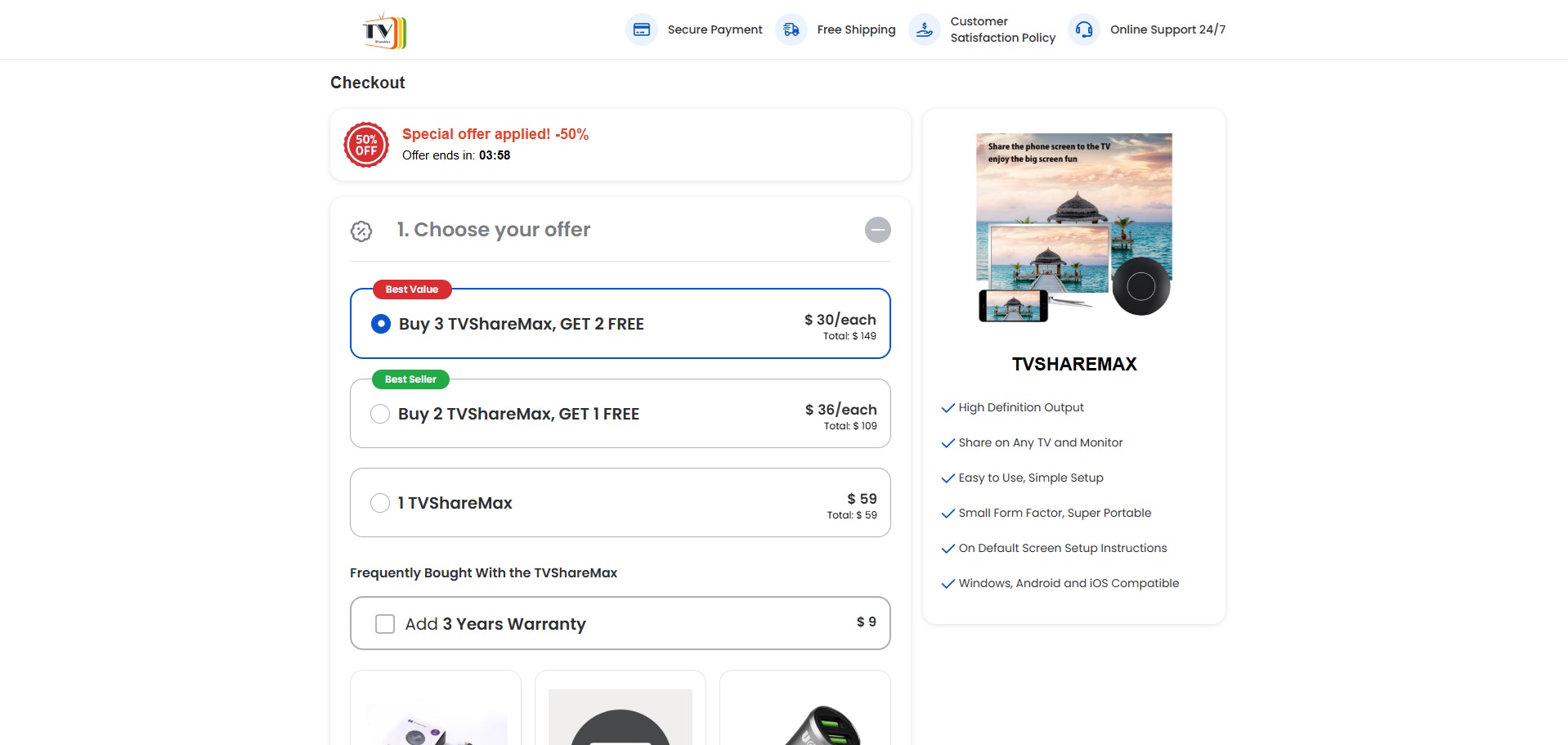The height and width of the screenshot is (745, 1568).
Task: Click the Online Support 24/7 label
Action: click(x=1167, y=29)
